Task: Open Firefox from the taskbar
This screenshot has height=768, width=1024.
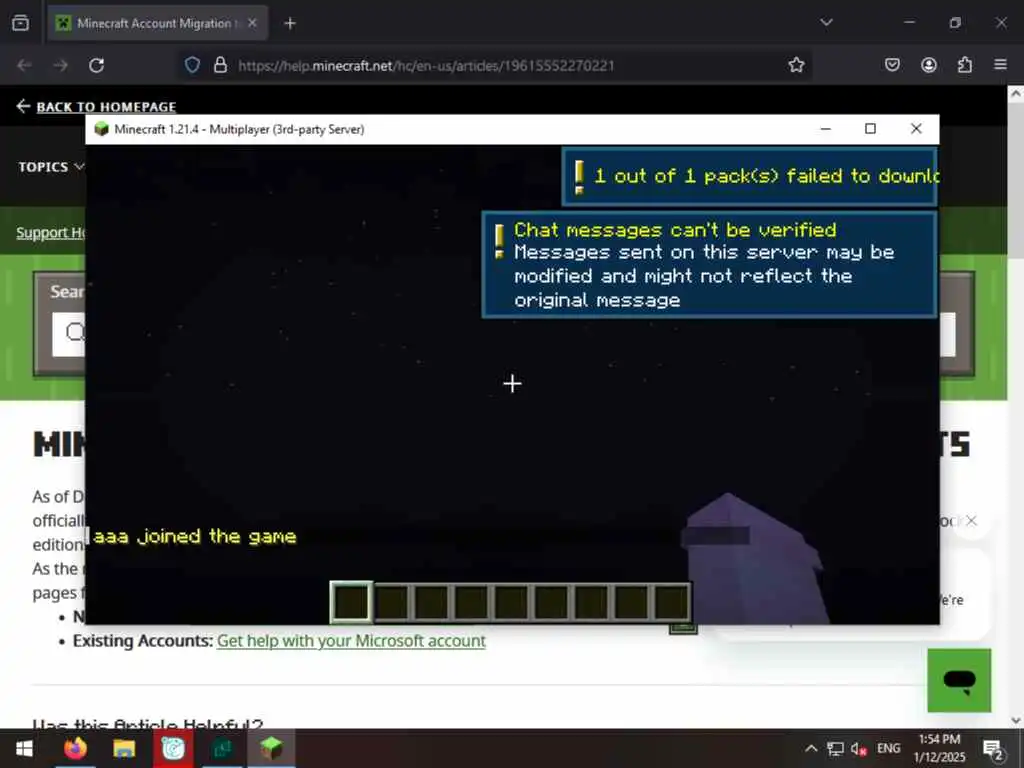Action: pyautogui.click(x=74, y=748)
